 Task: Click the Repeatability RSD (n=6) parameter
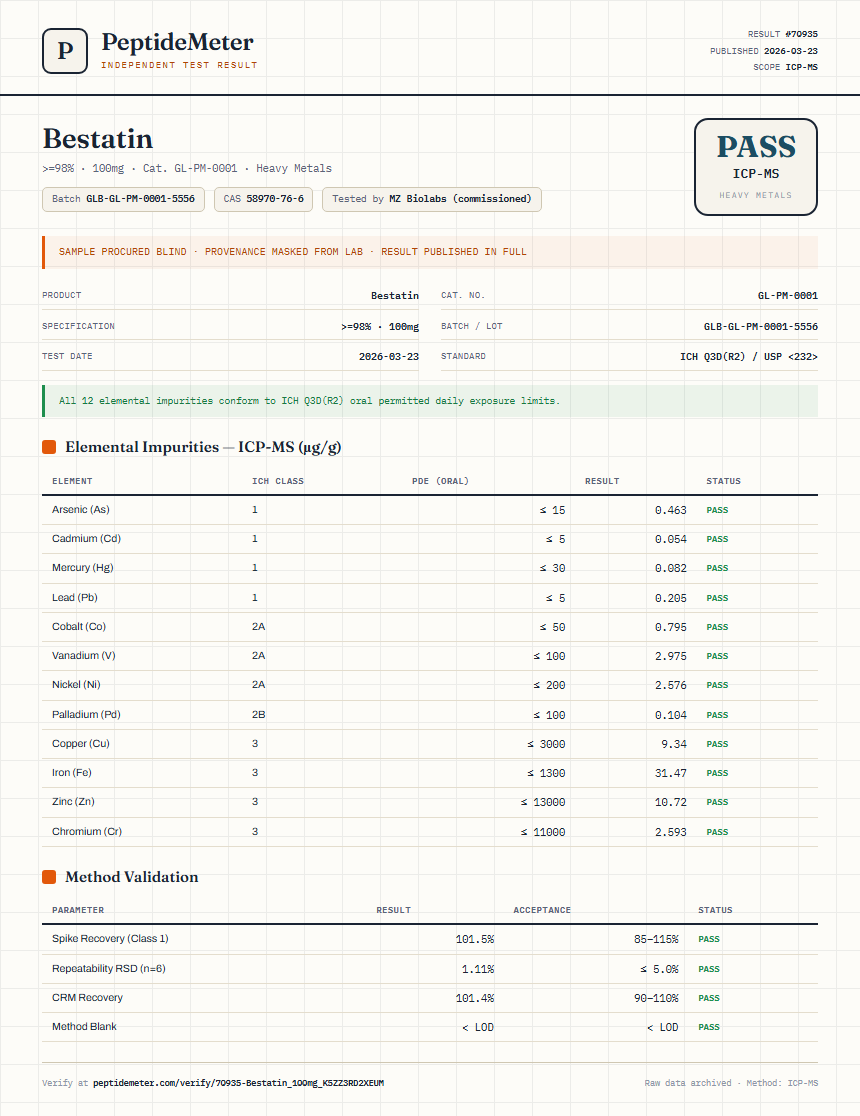click(x=109, y=969)
